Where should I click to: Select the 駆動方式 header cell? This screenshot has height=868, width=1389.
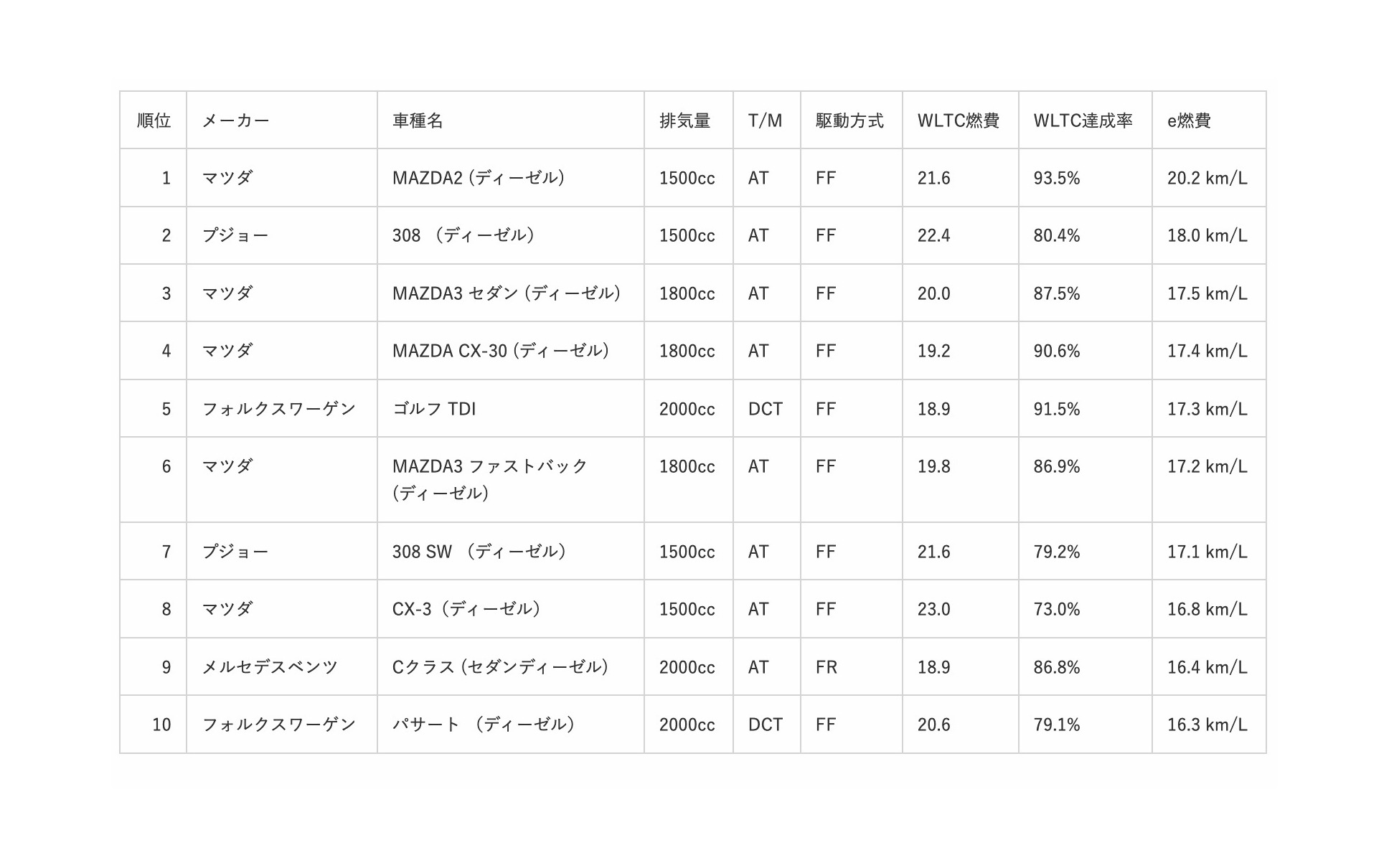click(849, 121)
